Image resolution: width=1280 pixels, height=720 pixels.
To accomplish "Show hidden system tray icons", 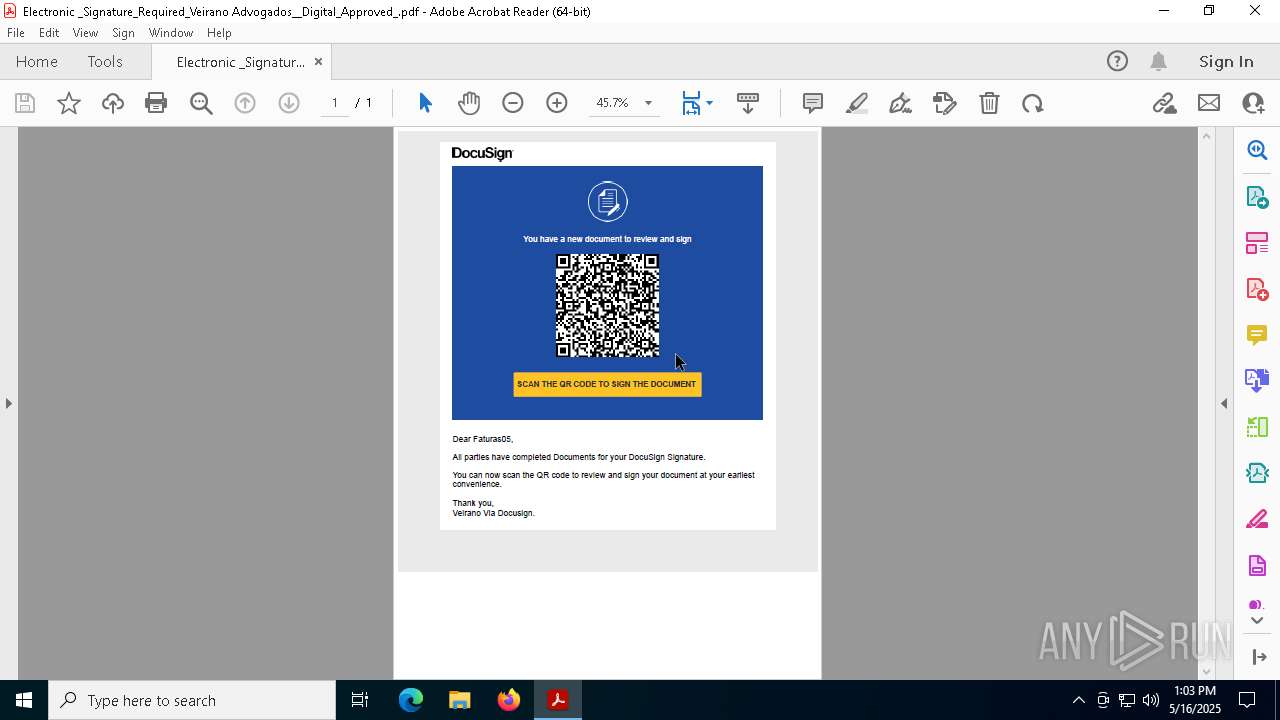I will pos(1078,700).
